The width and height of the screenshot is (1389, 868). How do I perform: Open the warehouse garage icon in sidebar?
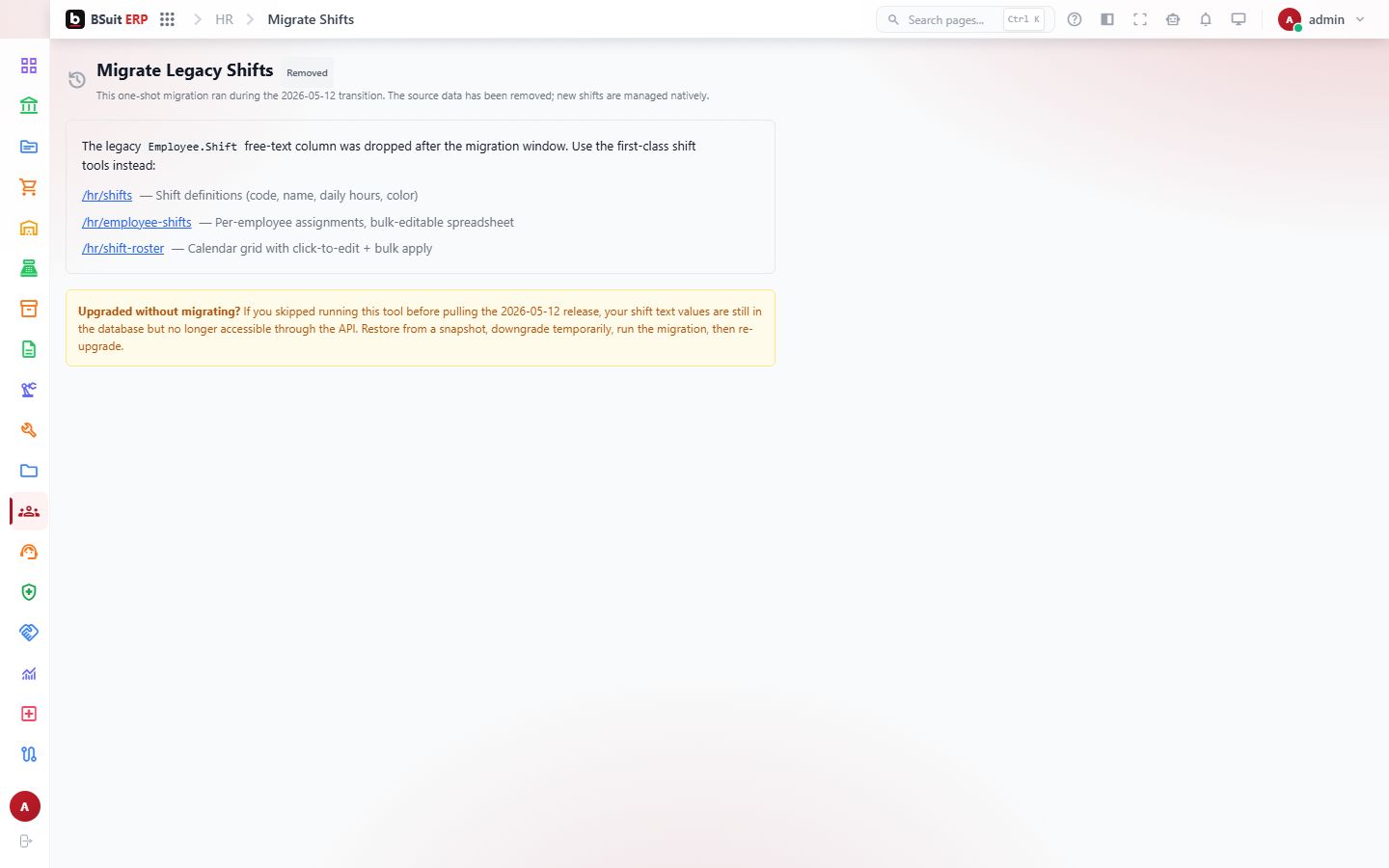29,228
